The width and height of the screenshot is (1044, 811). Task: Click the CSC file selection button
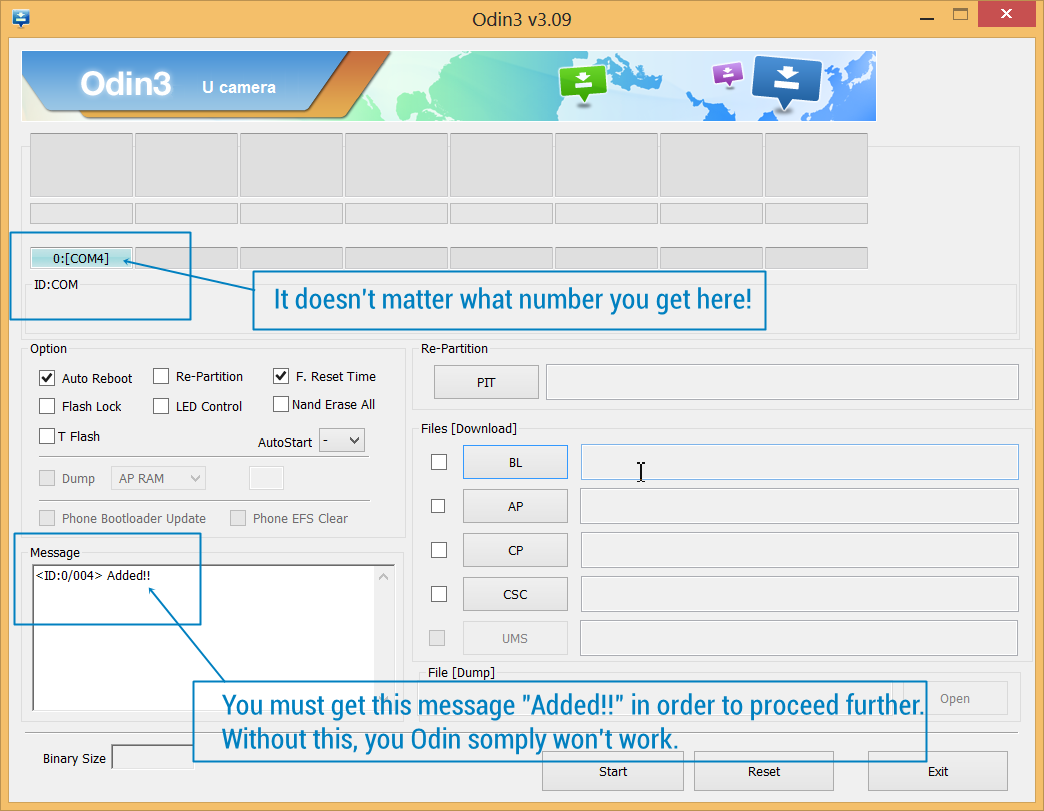point(515,594)
